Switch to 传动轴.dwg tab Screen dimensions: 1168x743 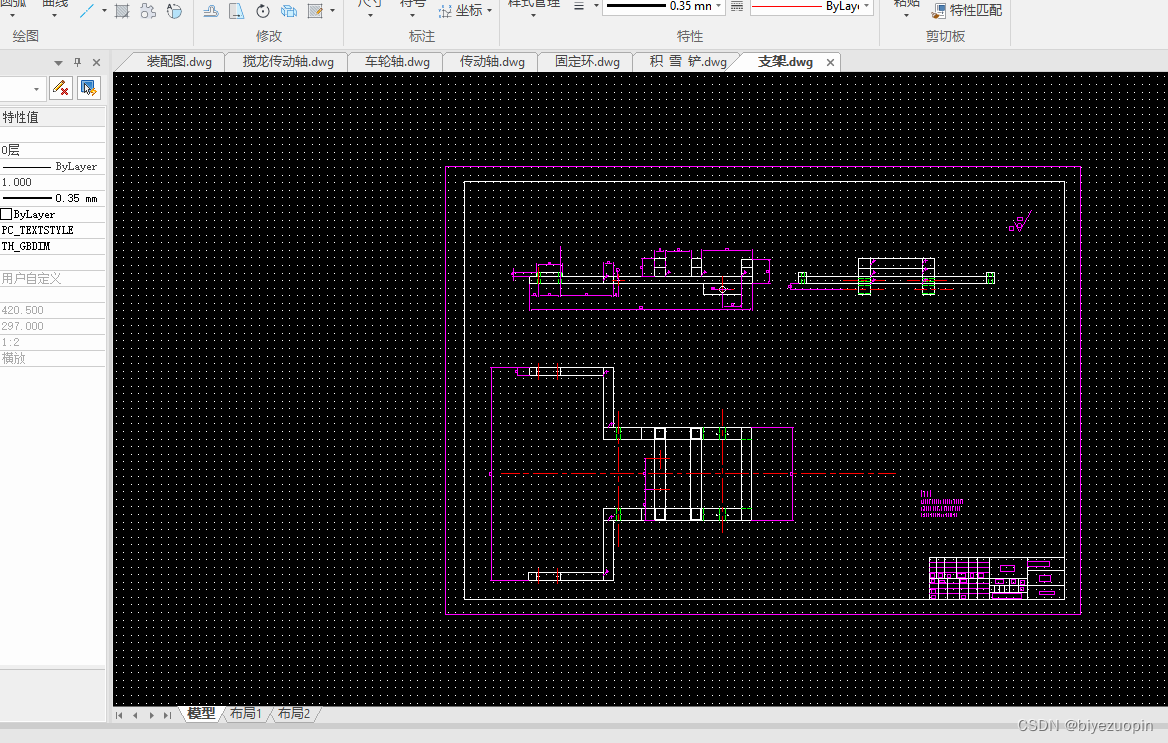click(492, 62)
